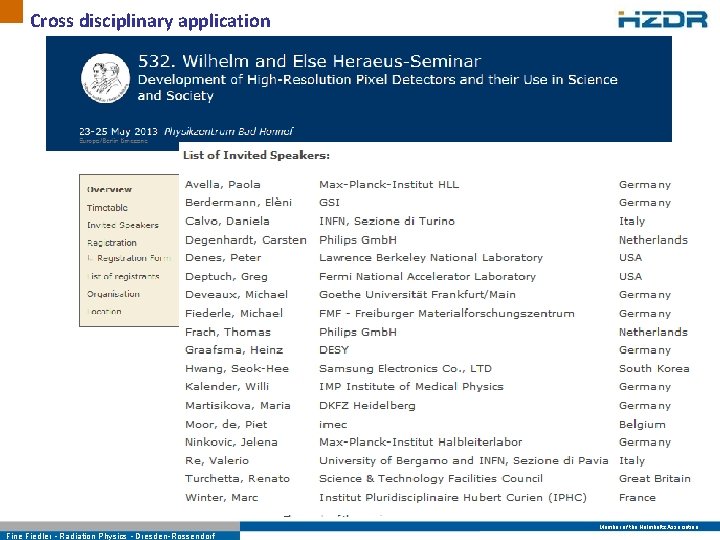Viewport: 720px width, 540px height.
Task: Click country 'Belgium'
Action: [642, 424]
